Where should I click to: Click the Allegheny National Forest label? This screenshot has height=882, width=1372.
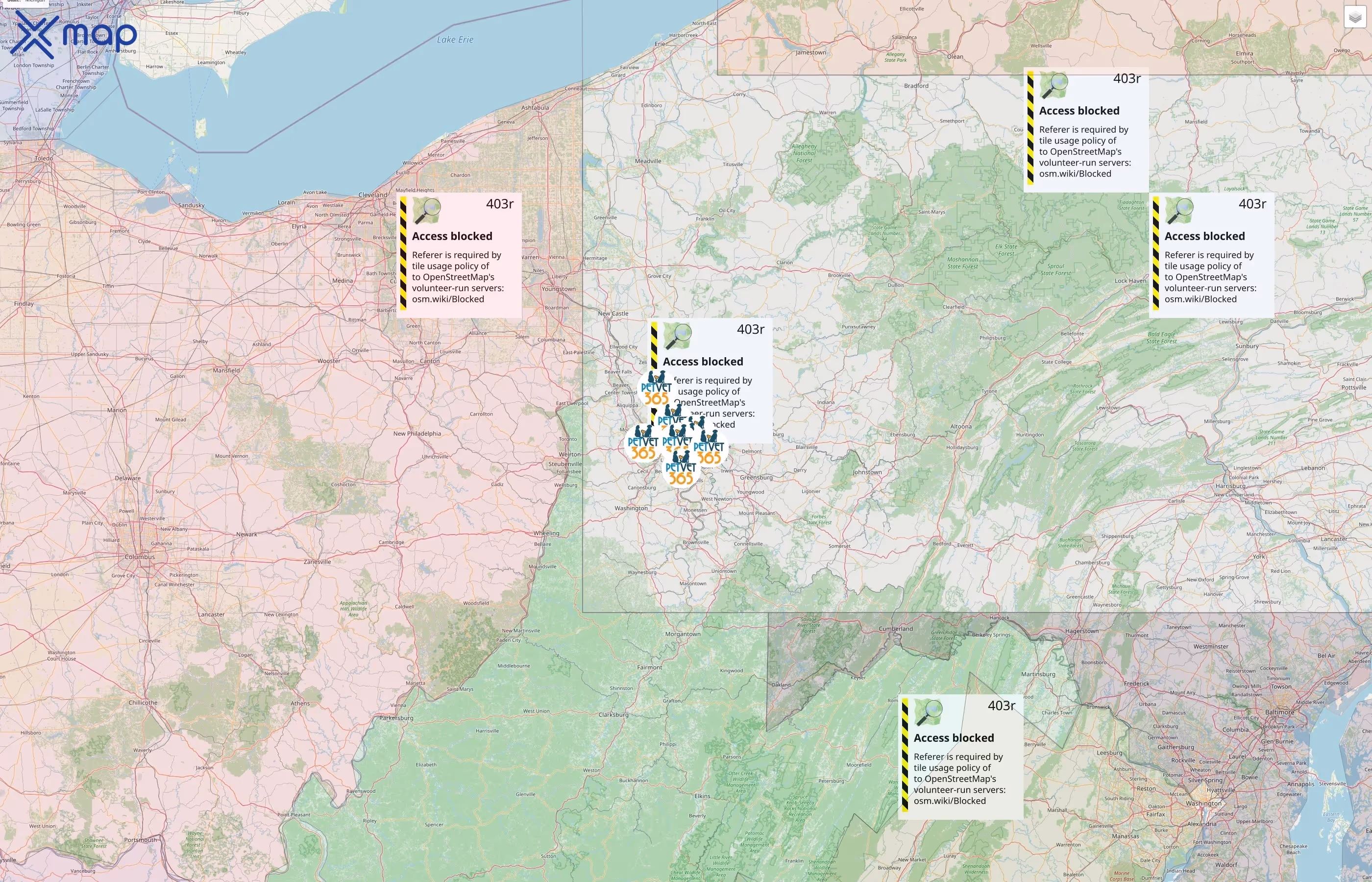[804, 153]
